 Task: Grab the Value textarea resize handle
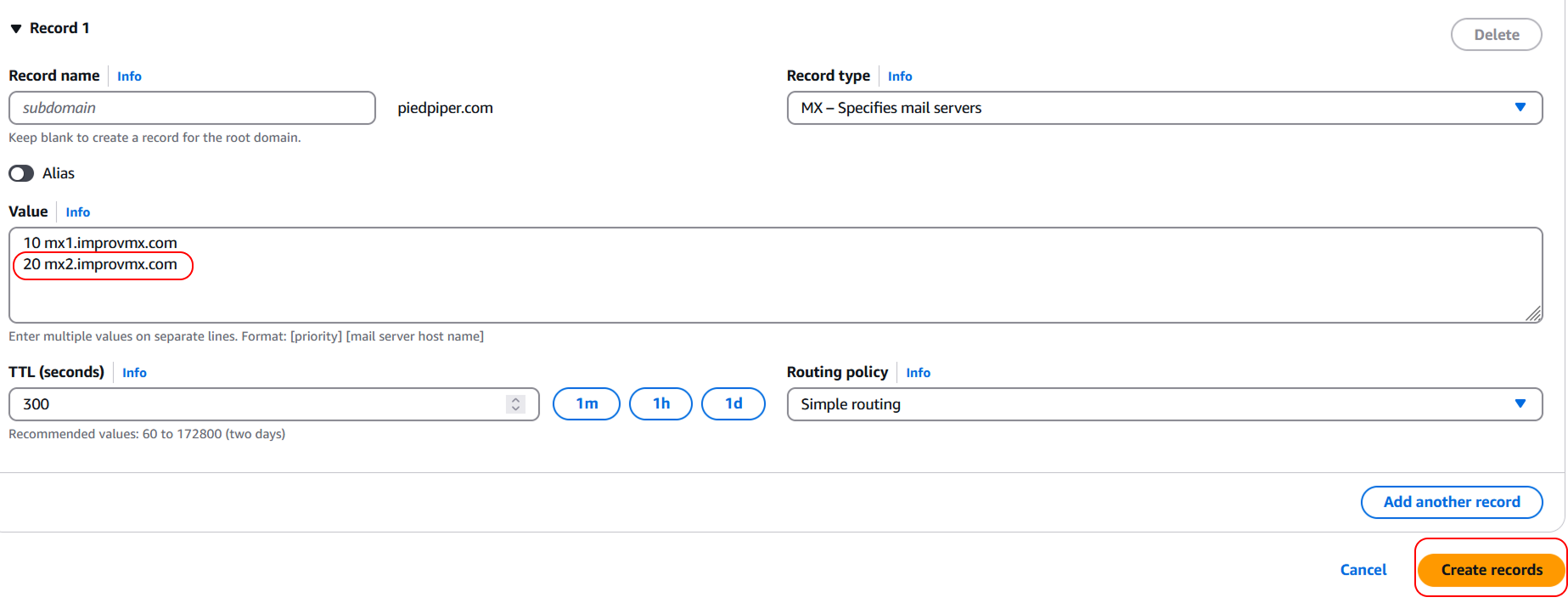(x=1533, y=314)
